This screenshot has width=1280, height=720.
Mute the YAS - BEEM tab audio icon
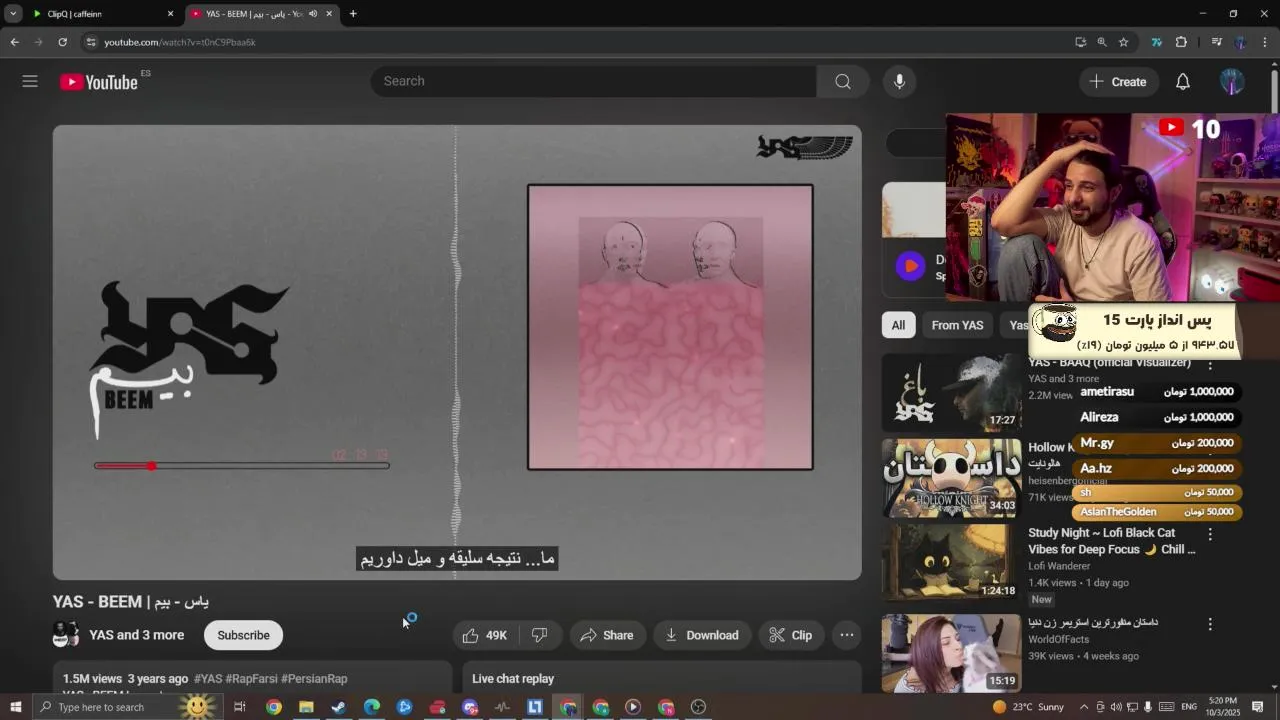tap(313, 14)
